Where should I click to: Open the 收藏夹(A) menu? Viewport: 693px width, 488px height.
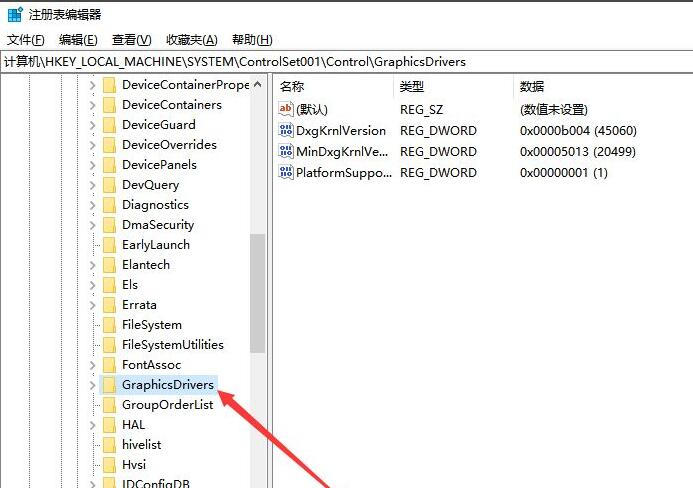coord(192,40)
